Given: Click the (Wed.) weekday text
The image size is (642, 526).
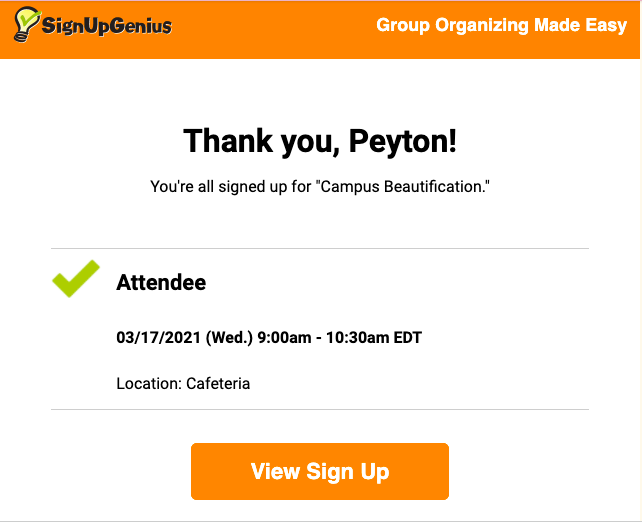Looking at the screenshot, I should click(229, 338).
